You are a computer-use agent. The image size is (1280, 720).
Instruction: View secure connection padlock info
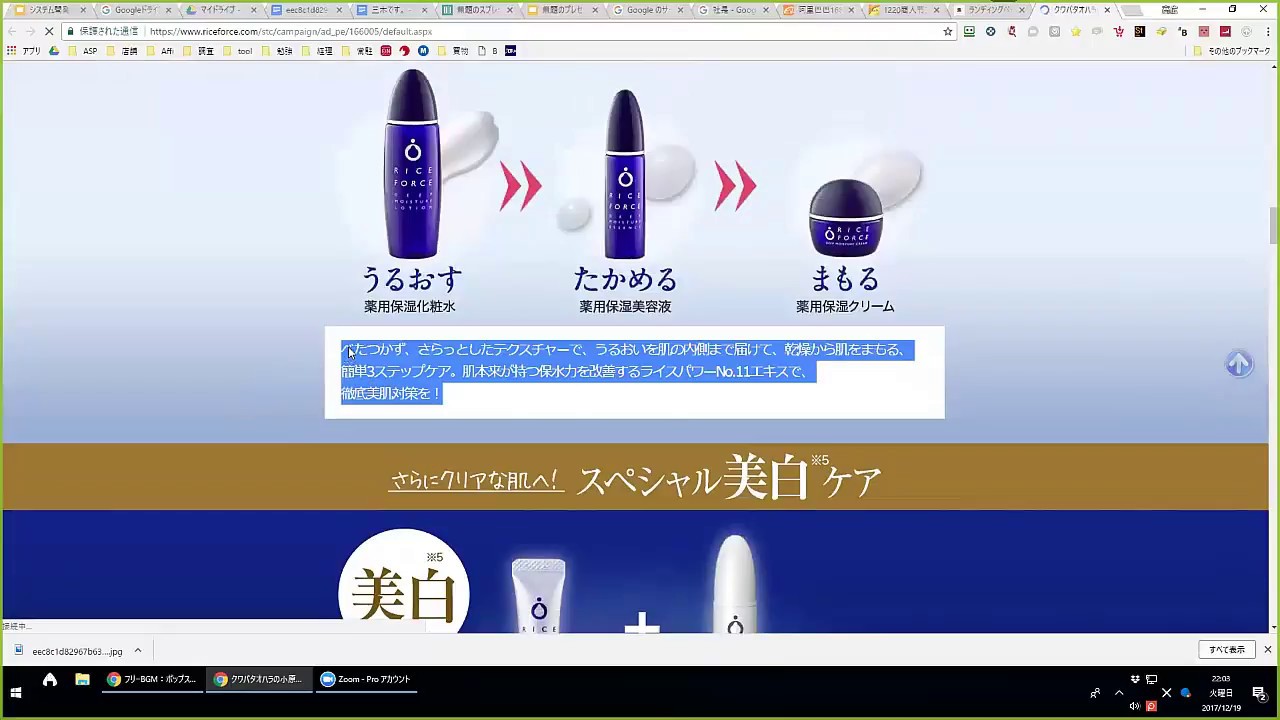[70, 31]
